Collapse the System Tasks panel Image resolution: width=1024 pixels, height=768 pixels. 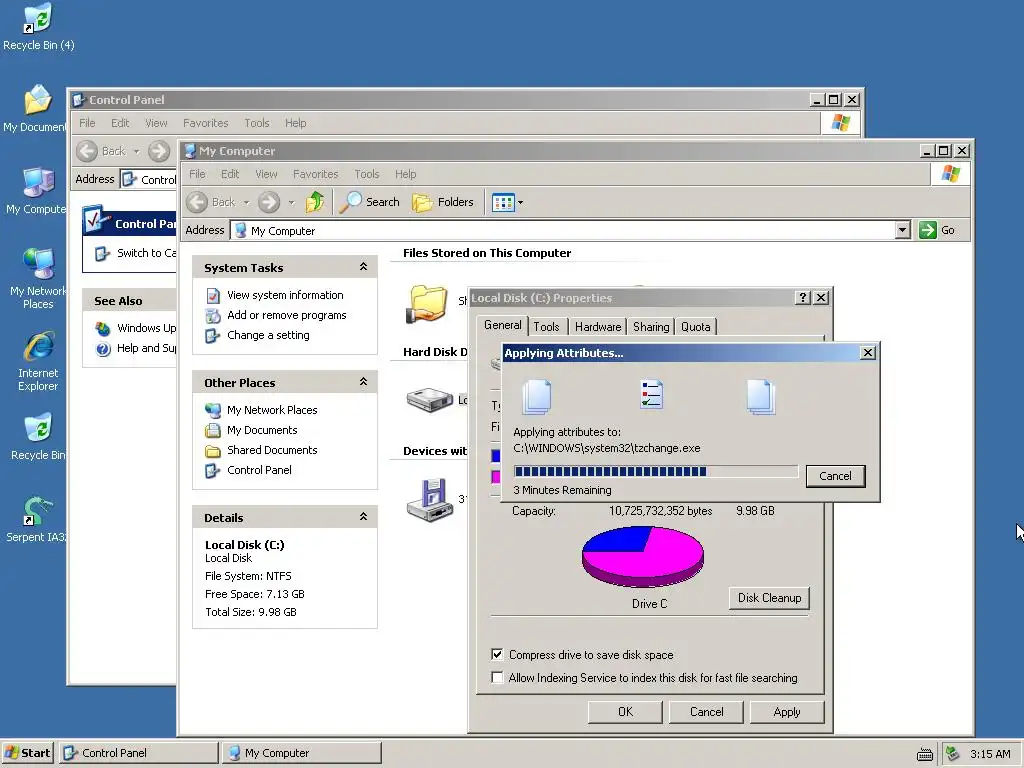point(363,267)
